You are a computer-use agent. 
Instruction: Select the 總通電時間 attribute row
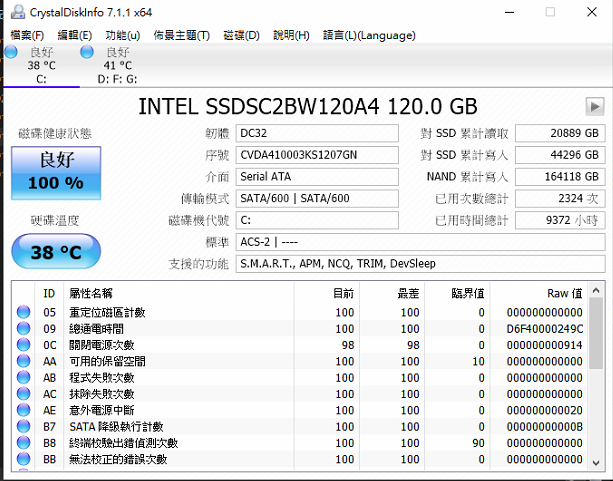tap(300, 328)
